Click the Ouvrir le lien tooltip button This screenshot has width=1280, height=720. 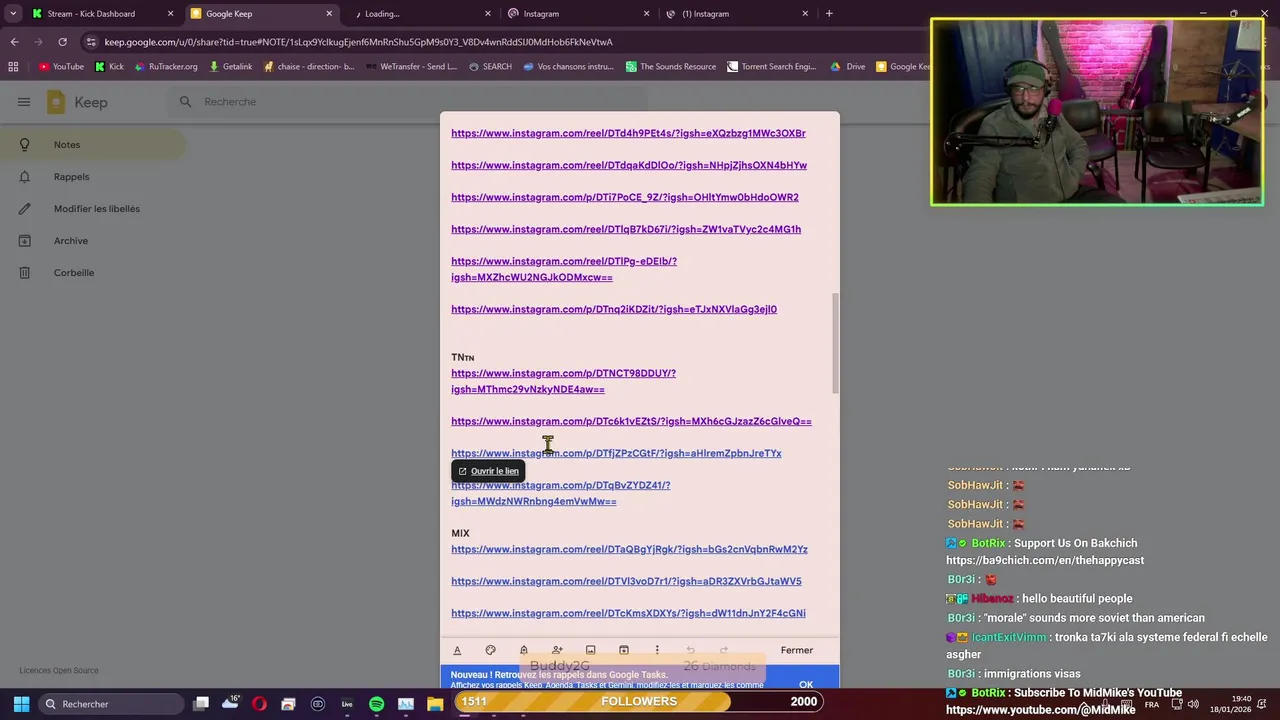point(488,471)
